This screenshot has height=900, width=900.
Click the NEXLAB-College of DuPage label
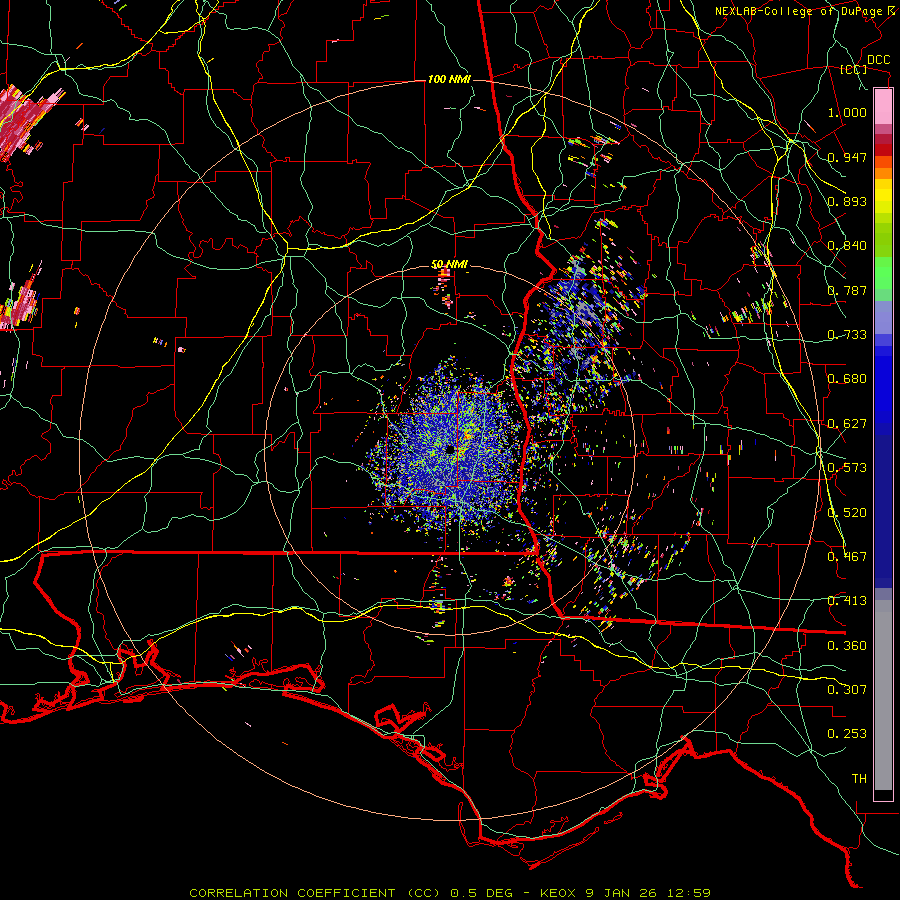click(x=798, y=11)
